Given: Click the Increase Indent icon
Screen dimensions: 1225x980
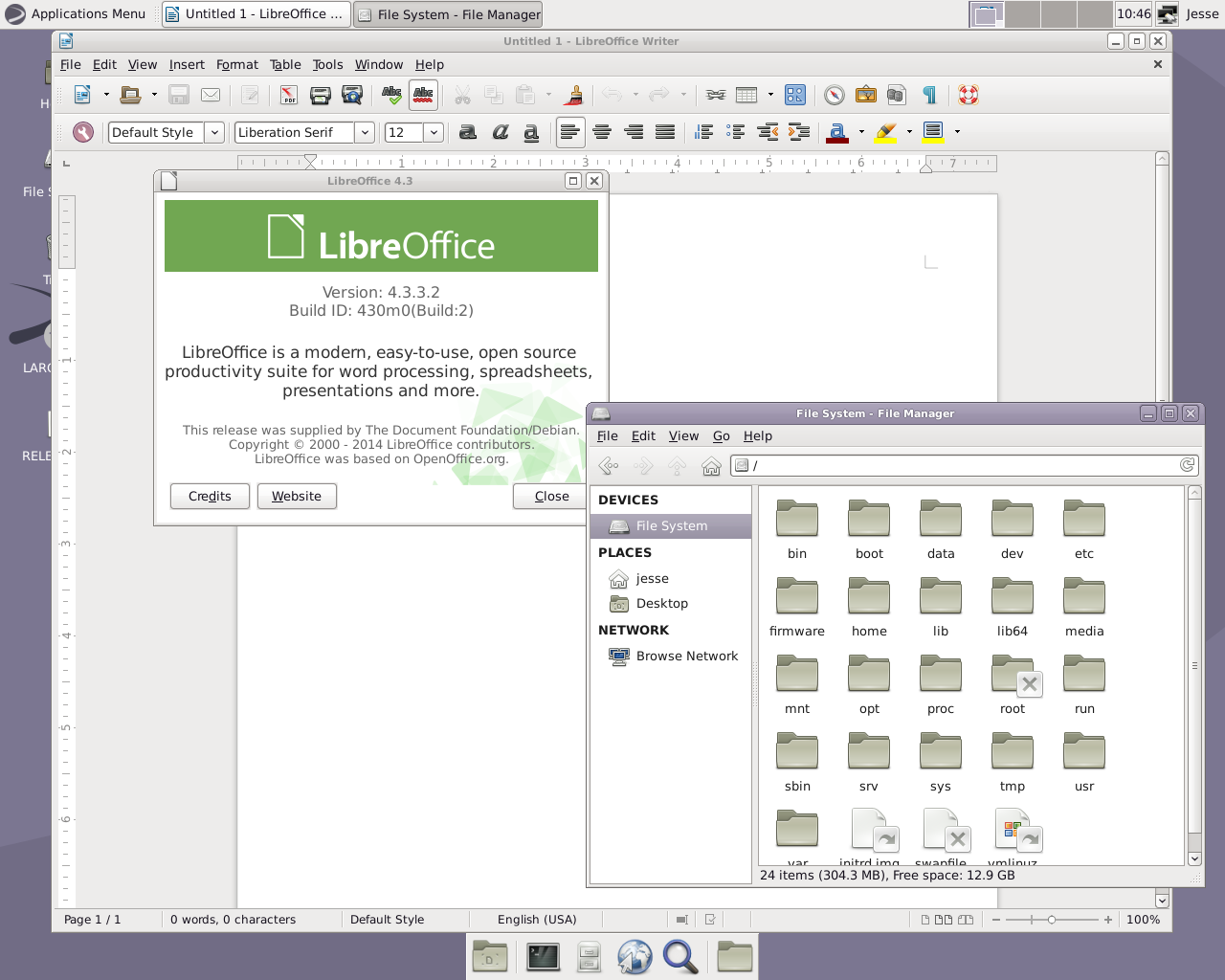Looking at the screenshot, I should 799,132.
